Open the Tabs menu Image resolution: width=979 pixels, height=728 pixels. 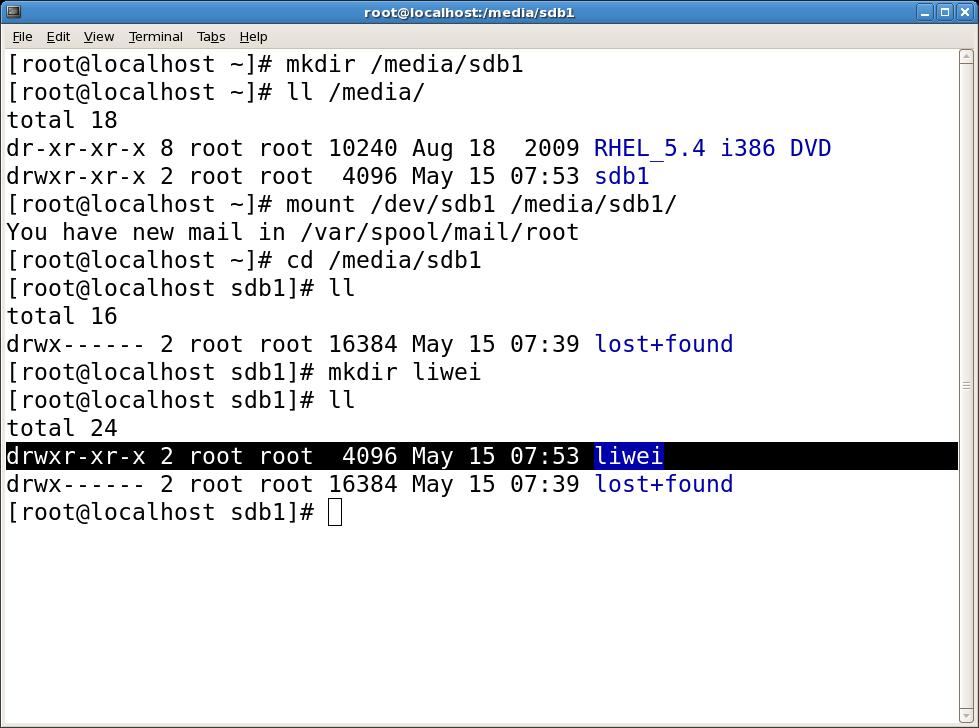(x=211, y=36)
